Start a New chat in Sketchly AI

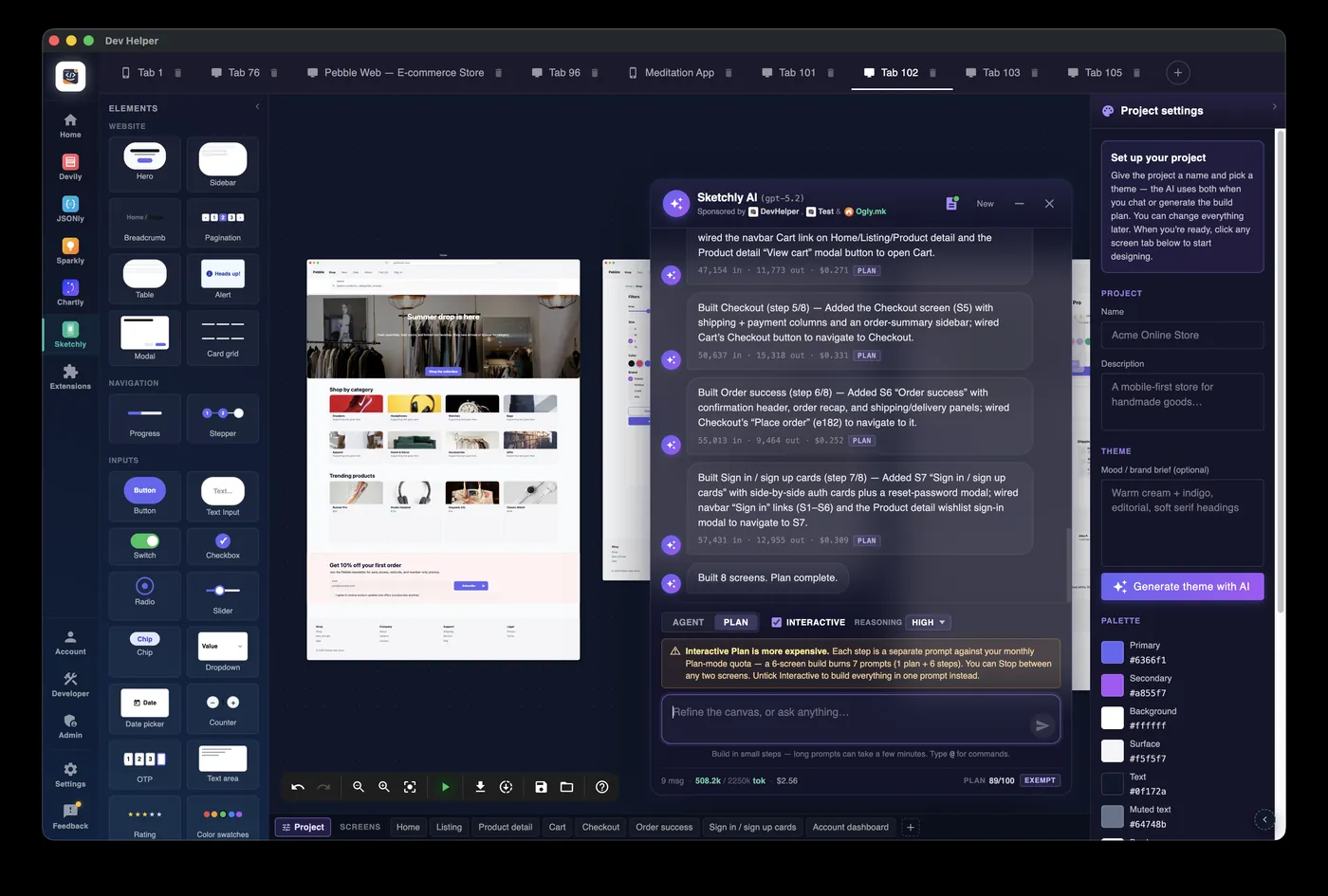point(986,204)
